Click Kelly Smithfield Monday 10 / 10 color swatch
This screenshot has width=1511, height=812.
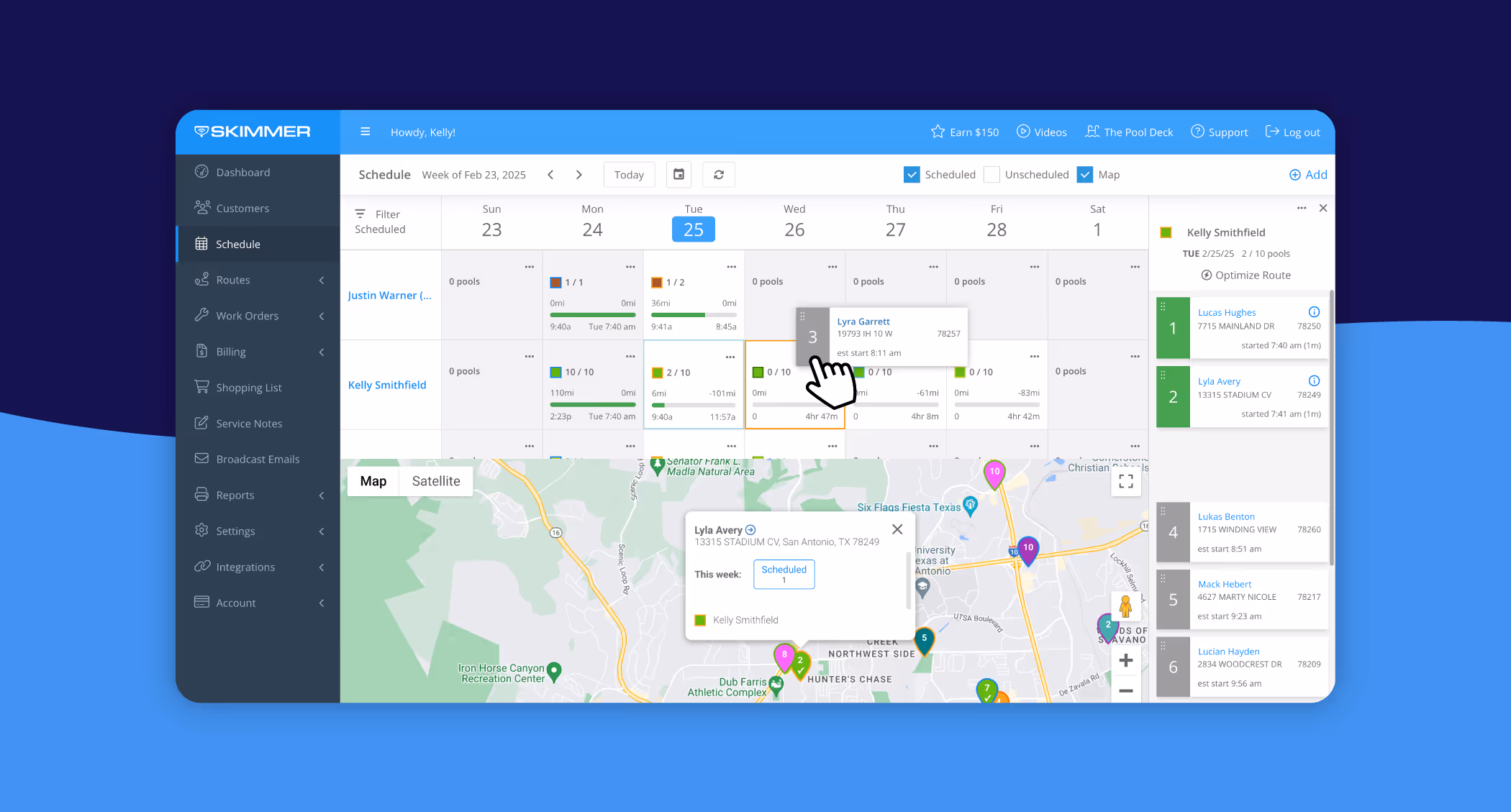555,372
